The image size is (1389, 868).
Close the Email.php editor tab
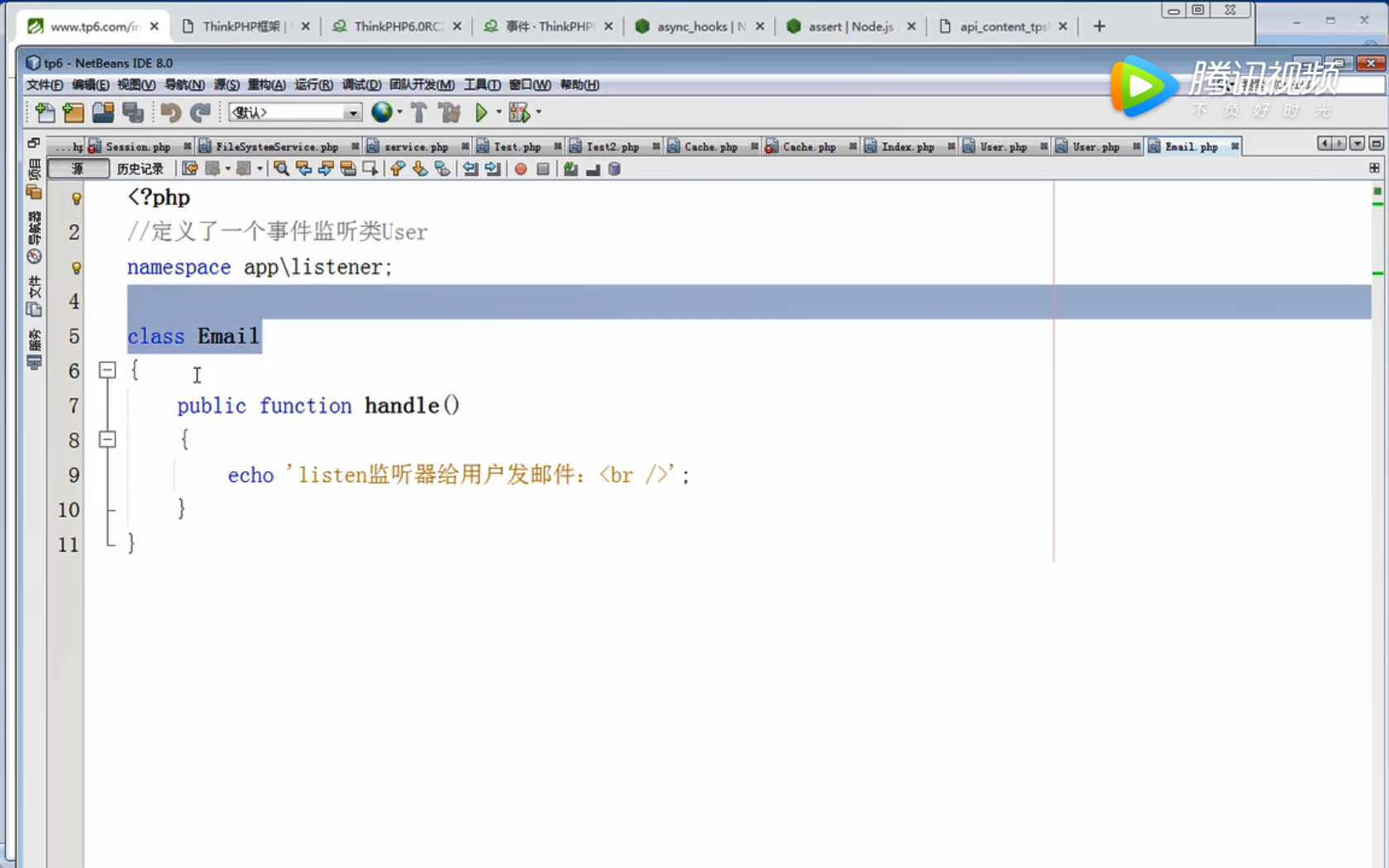[1234, 146]
